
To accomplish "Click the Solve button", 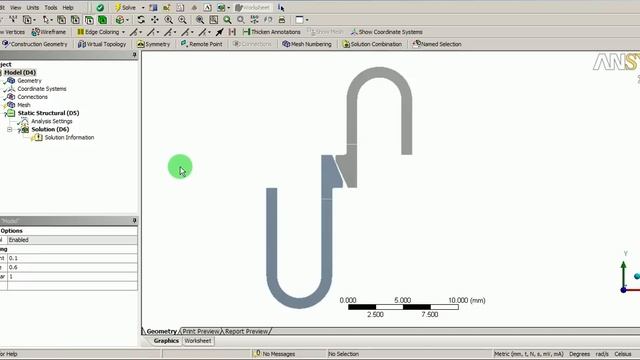I will tap(125, 7).
